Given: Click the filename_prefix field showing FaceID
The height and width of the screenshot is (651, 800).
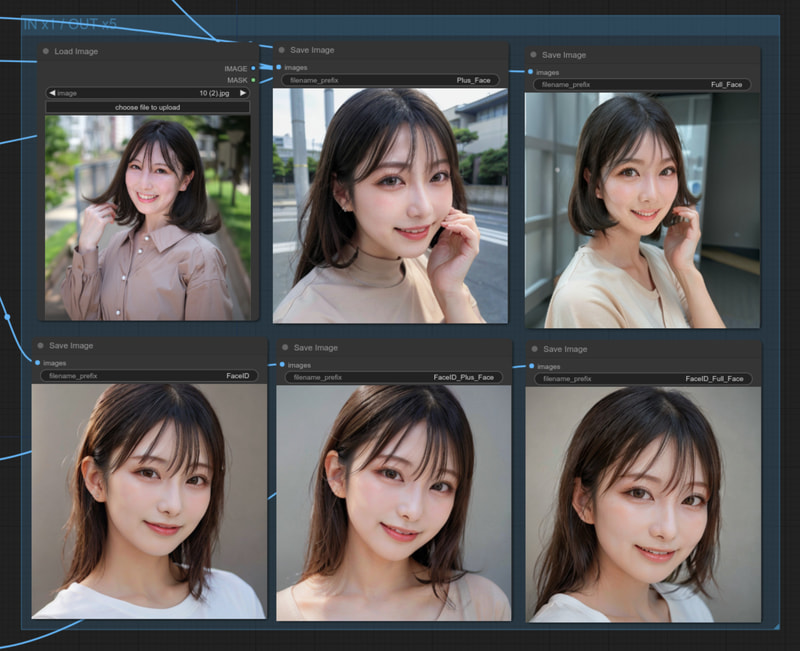Looking at the screenshot, I should click(150, 377).
